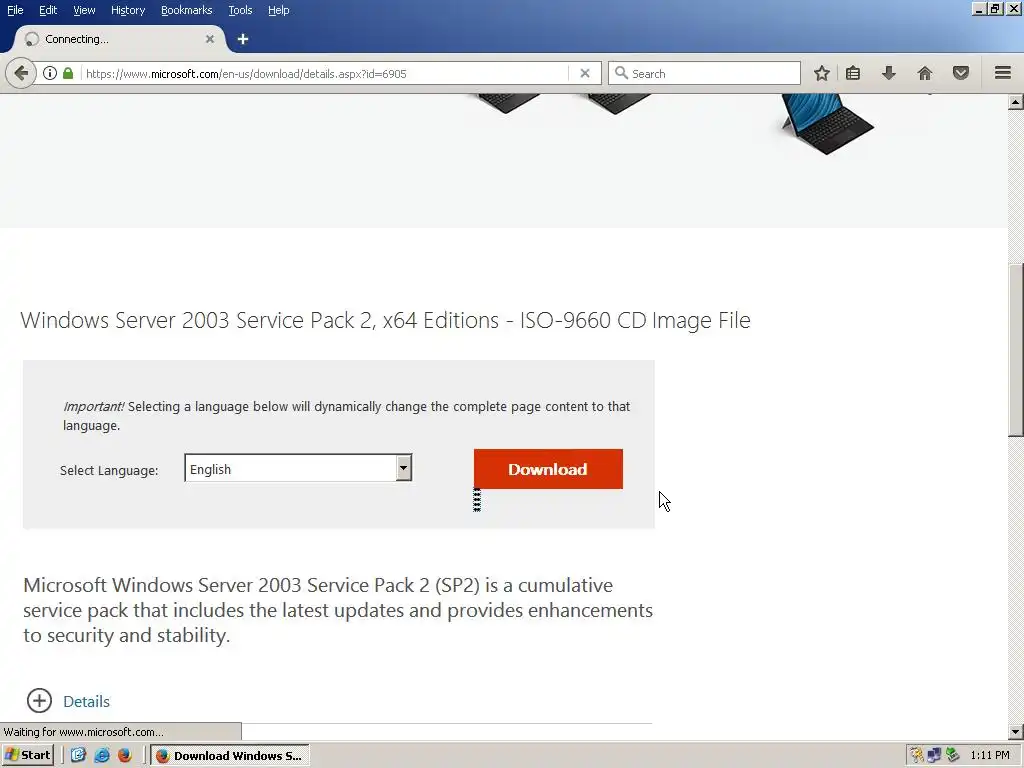Click 'Waiting for www.microsoft.com...' status text
Screen dimensions: 1024x768
(x=84, y=732)
